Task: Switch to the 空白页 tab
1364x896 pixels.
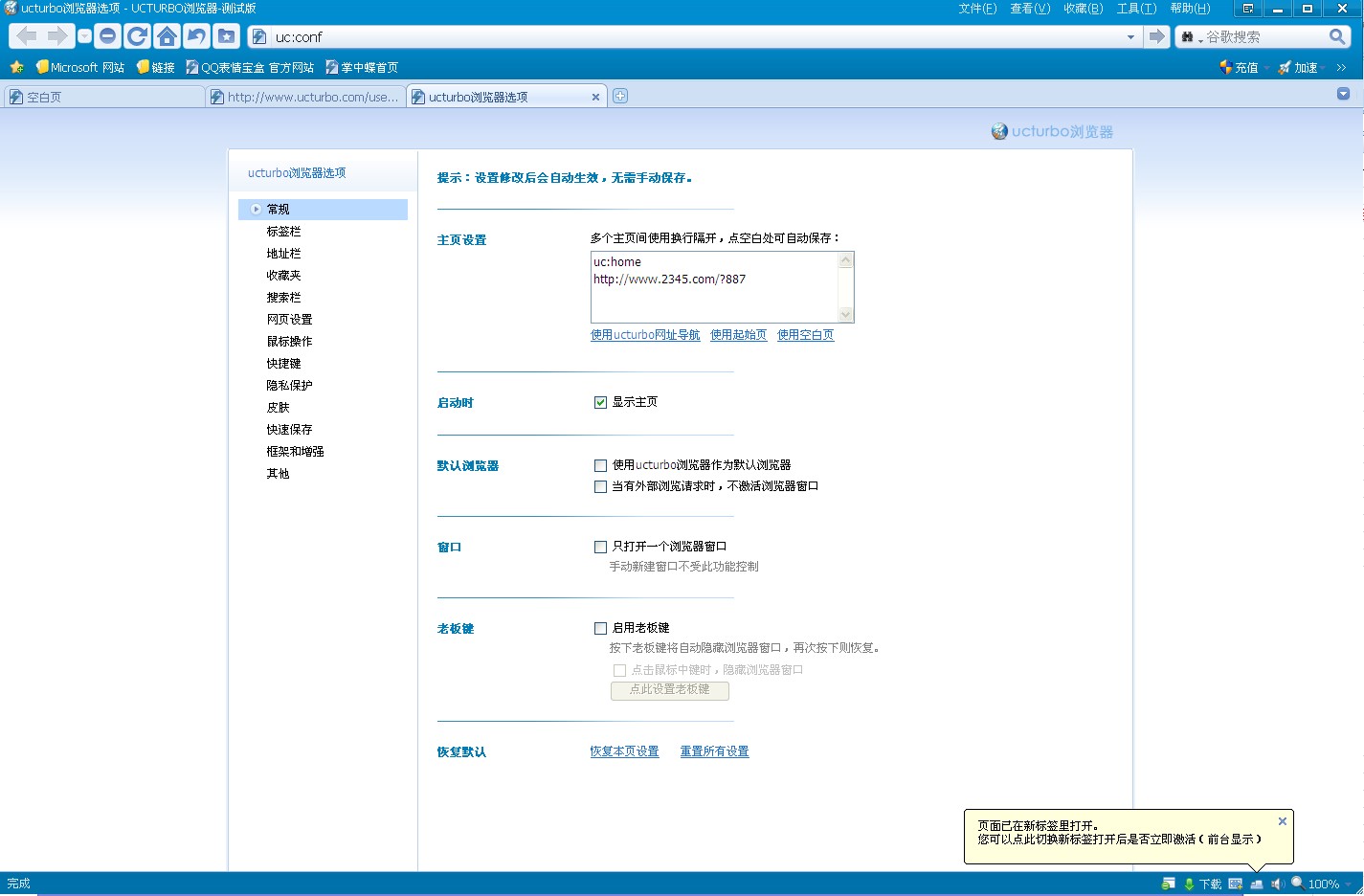Action: click(x=103, y=97)
